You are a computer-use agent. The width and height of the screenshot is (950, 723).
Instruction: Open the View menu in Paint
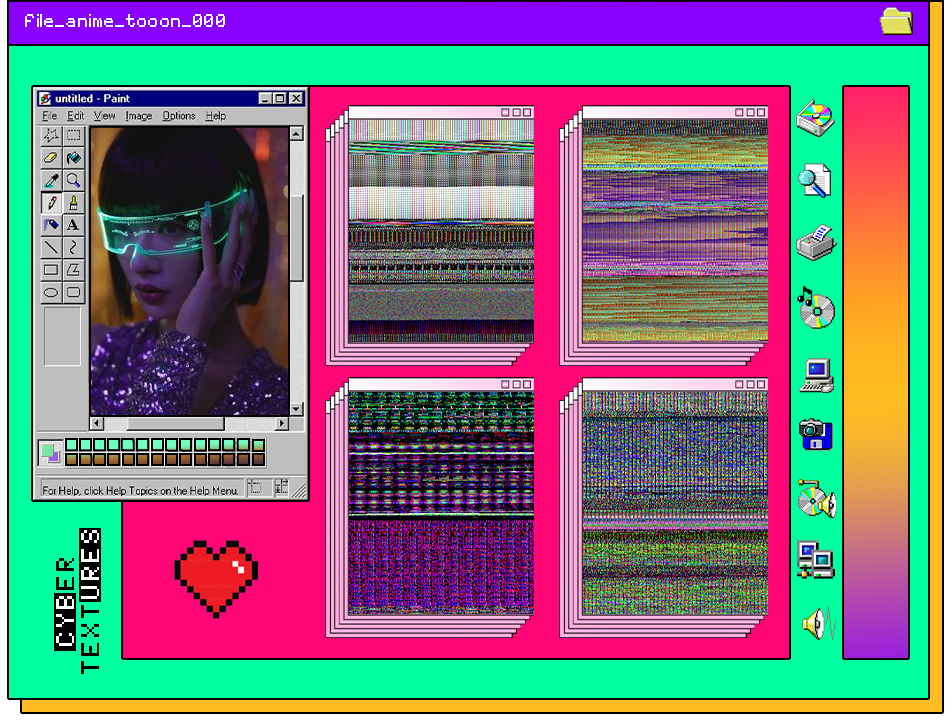pos(104,116)
